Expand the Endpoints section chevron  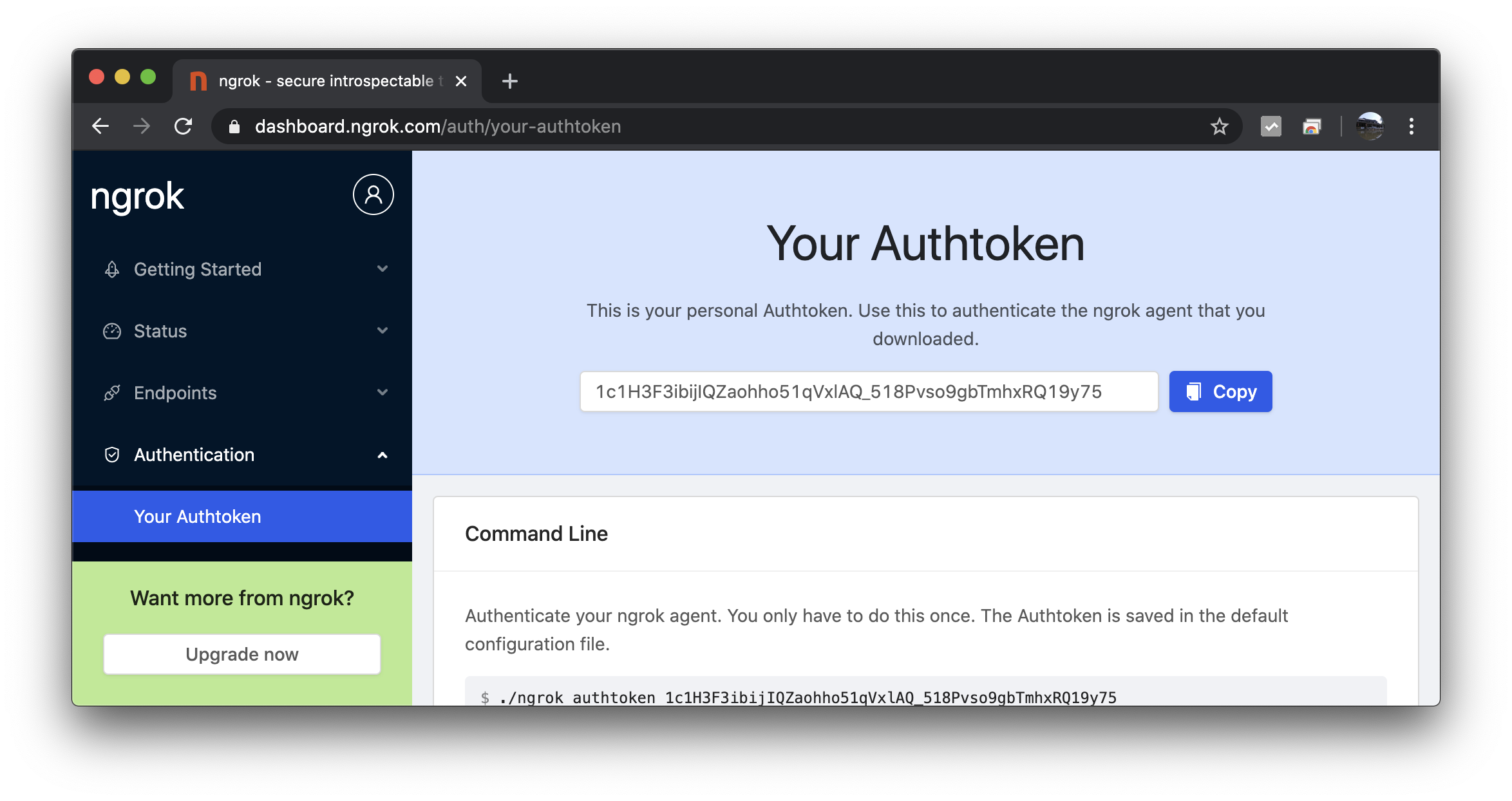pos(383,392)
